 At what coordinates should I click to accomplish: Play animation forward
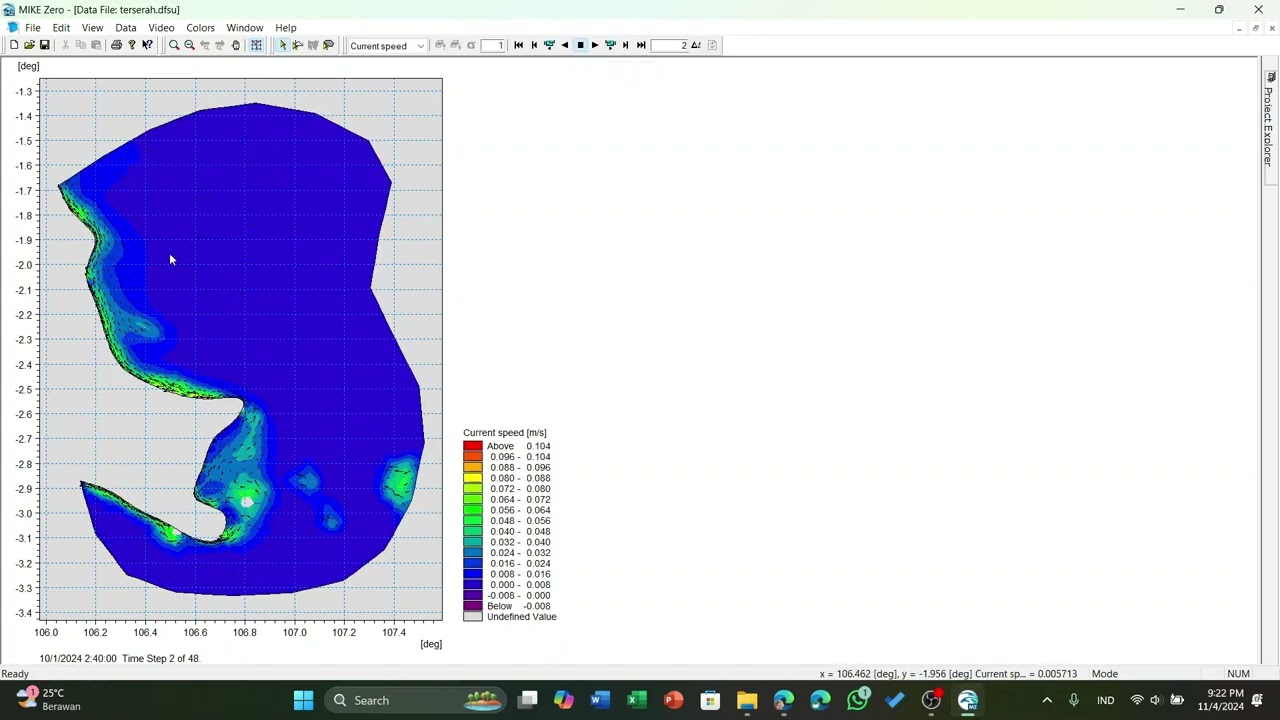click(595, 45)
